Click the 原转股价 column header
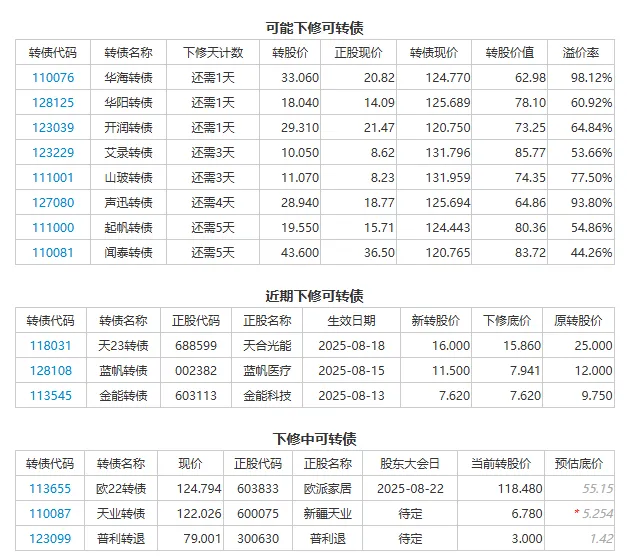Screen dimensions: 627x558 578,320
